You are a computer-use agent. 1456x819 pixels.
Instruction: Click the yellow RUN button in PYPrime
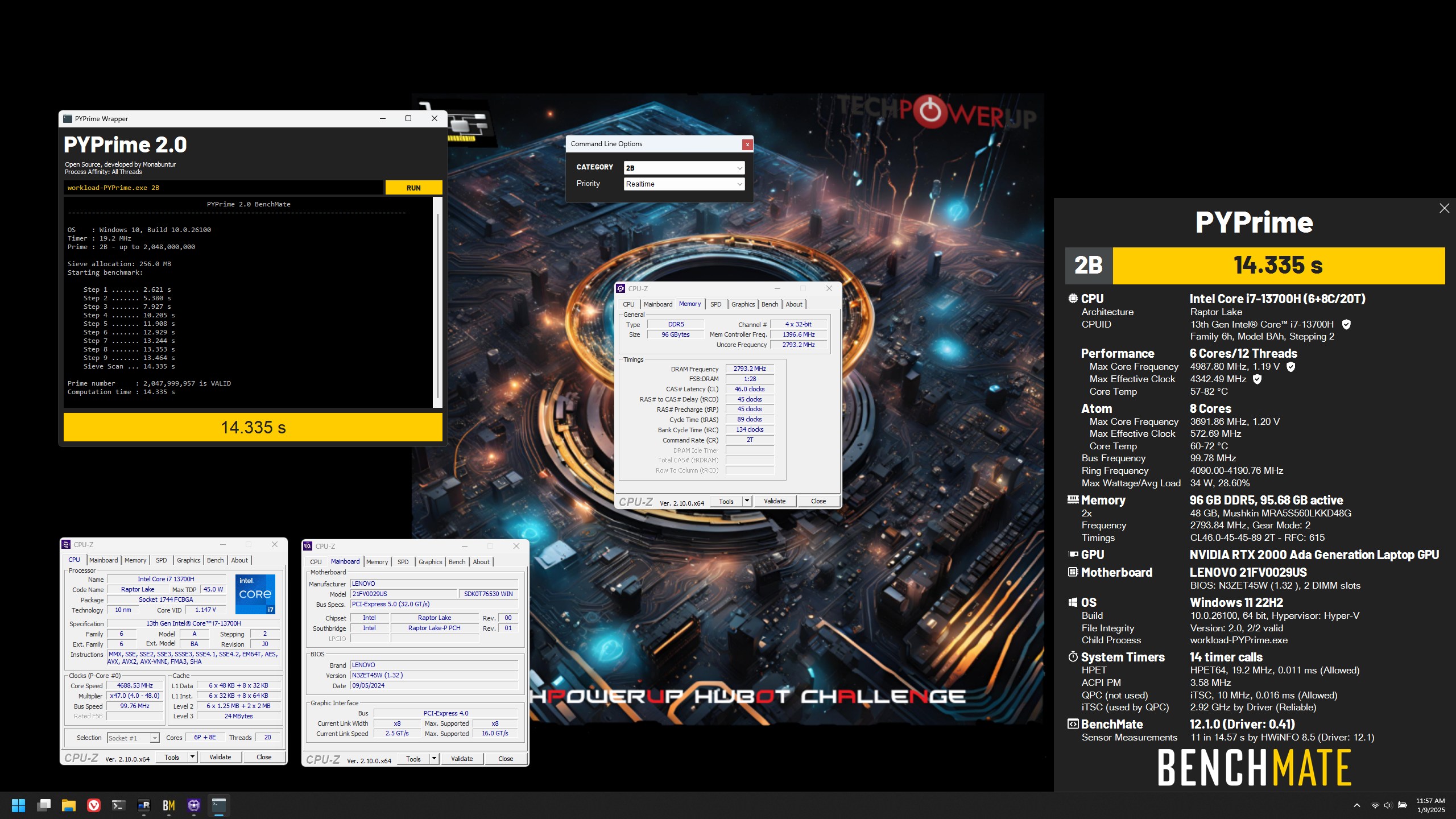pos(413,188)
